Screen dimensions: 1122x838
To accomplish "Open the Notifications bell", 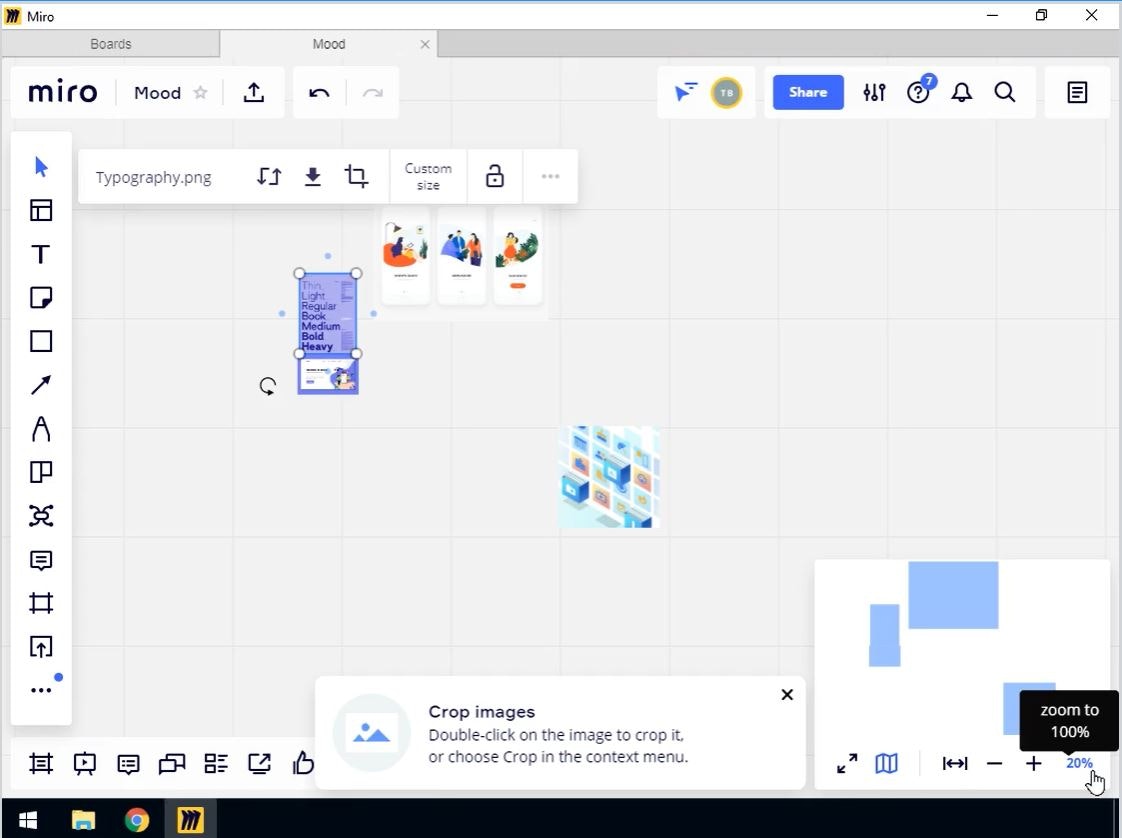I will point(962,92).
